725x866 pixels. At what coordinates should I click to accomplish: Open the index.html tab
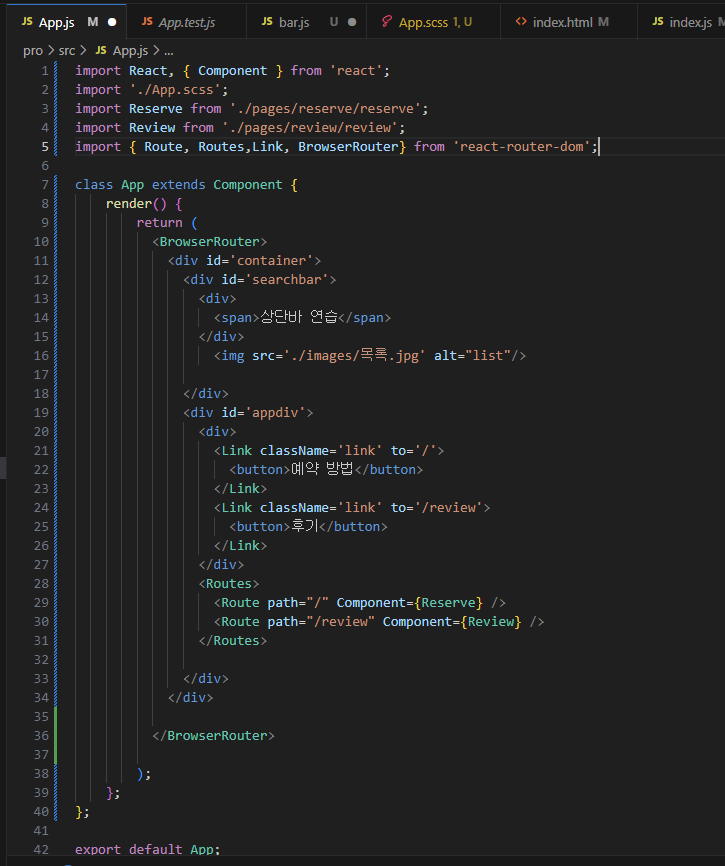(569, 22)
